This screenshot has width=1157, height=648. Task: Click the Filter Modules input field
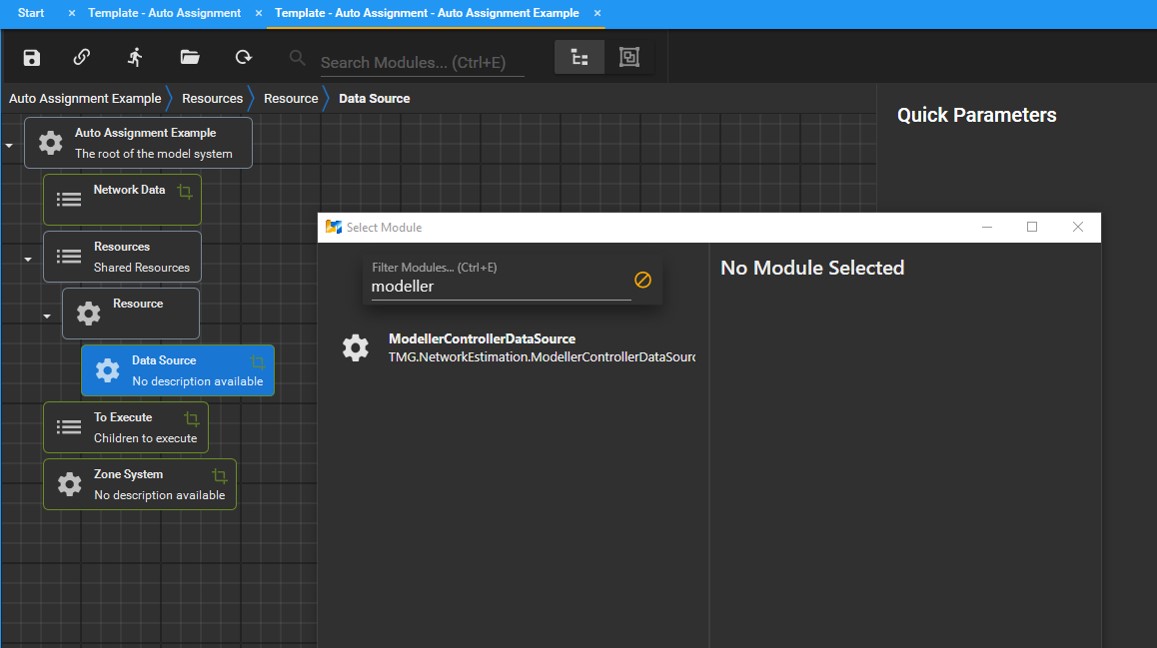click(490, 285)
